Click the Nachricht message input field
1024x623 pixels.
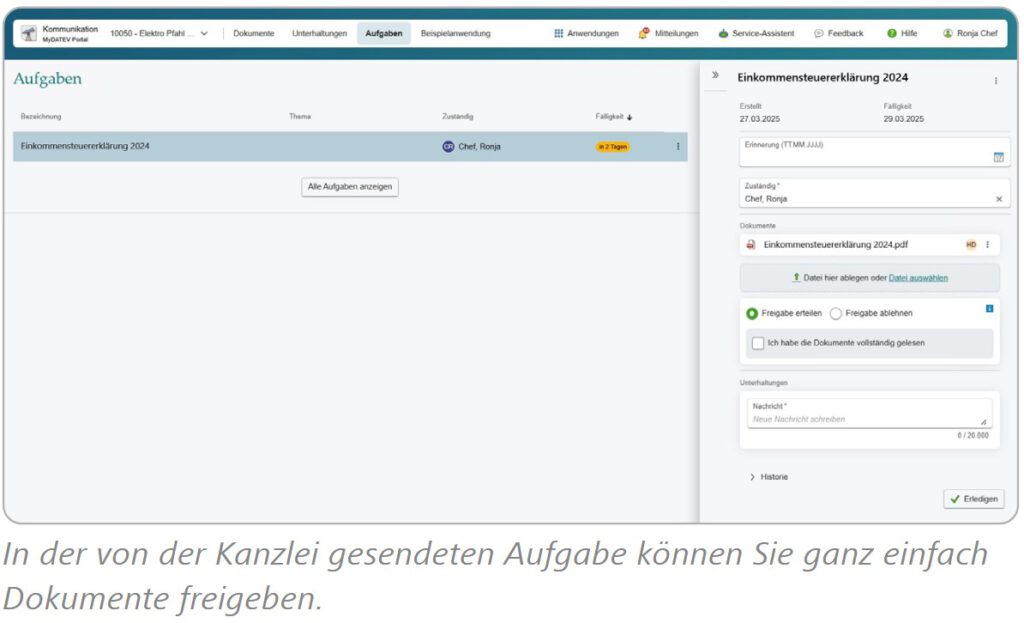[868, 420]
